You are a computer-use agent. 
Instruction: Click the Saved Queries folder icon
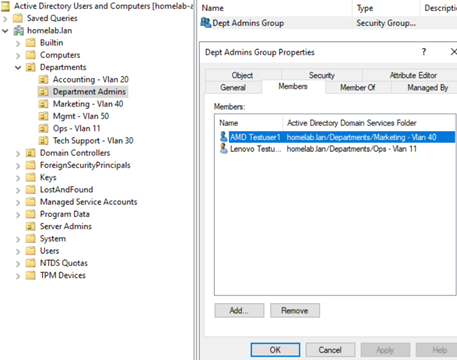(18, 18)
